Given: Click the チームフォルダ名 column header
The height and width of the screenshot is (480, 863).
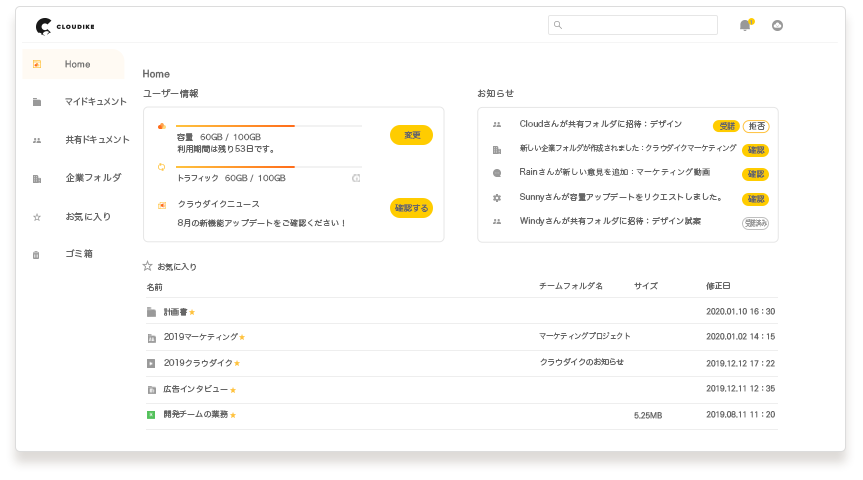Looking at the screenshot, I should (571, 286).
